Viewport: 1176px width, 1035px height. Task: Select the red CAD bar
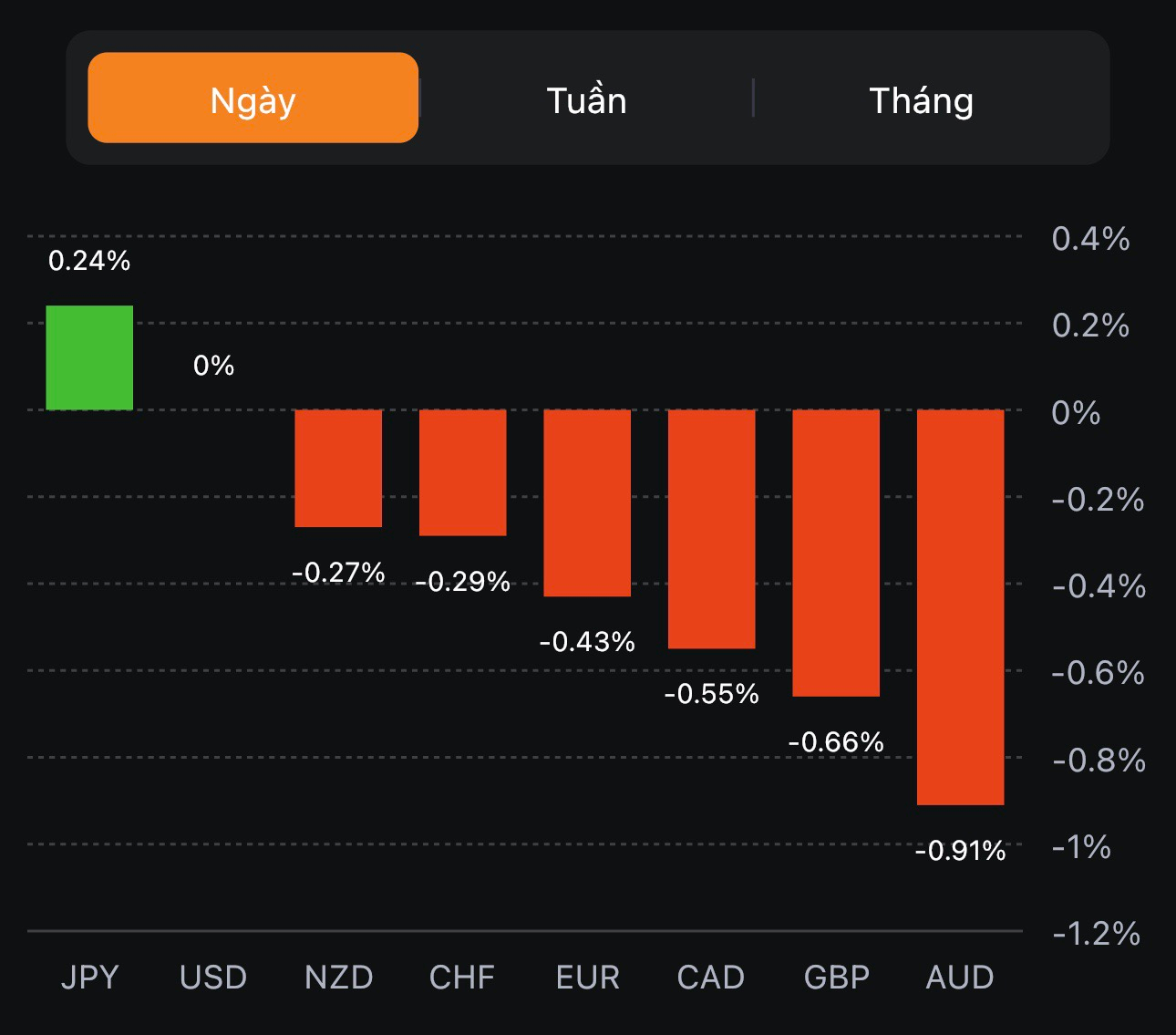(711, 529)
